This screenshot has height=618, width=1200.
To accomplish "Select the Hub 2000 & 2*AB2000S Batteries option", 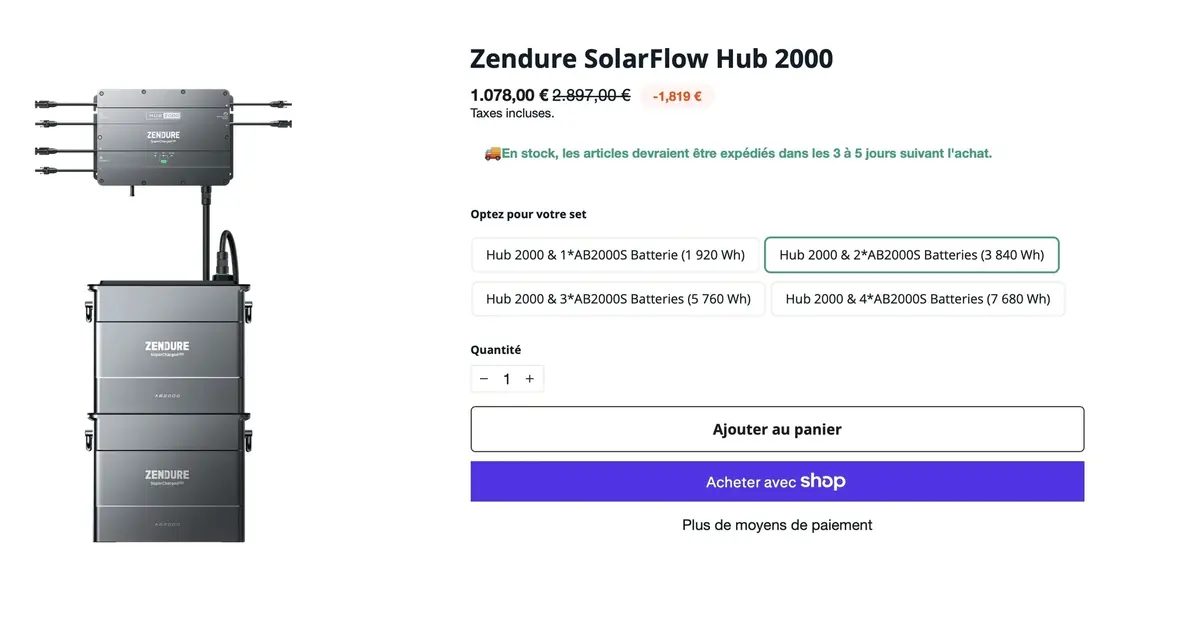I will coord(911,255).
